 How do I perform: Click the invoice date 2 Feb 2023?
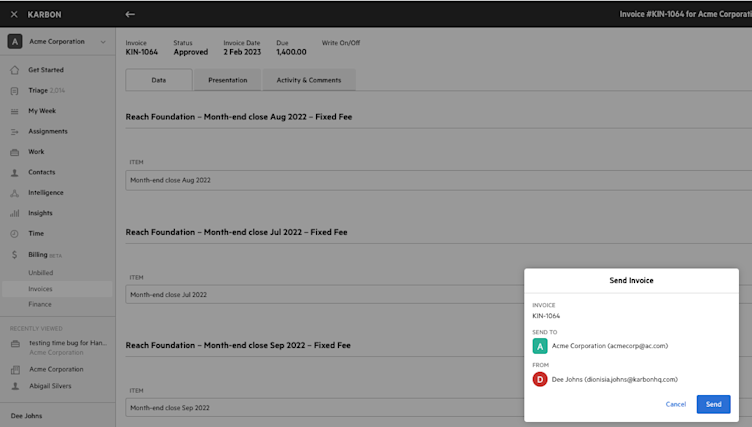[x=242, y=52]
